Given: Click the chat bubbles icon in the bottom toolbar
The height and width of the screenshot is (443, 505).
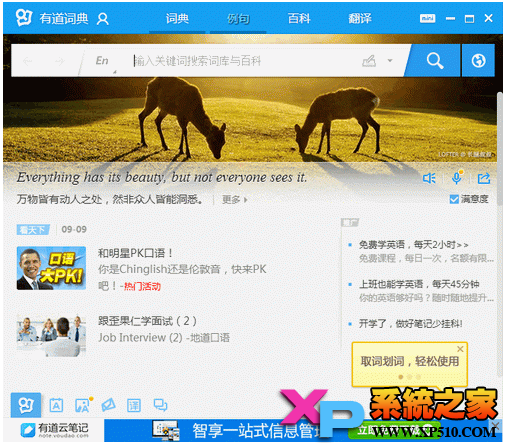Looking at the screenshot, I should [160, 405].
